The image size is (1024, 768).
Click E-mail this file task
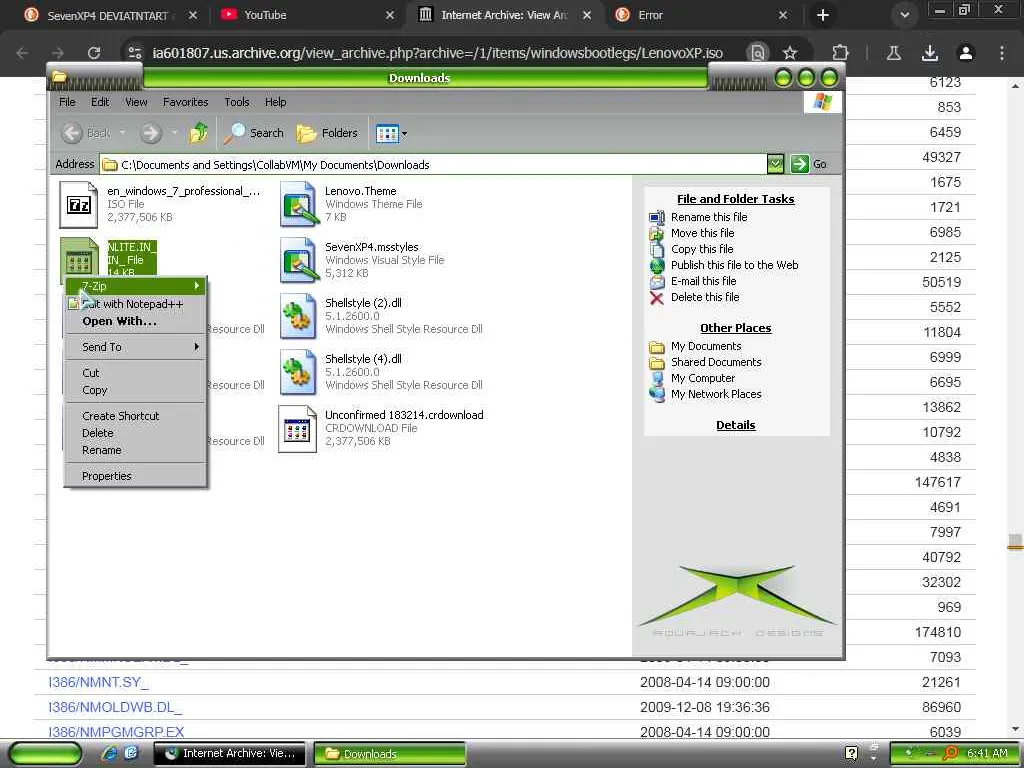tap(703, 281)
